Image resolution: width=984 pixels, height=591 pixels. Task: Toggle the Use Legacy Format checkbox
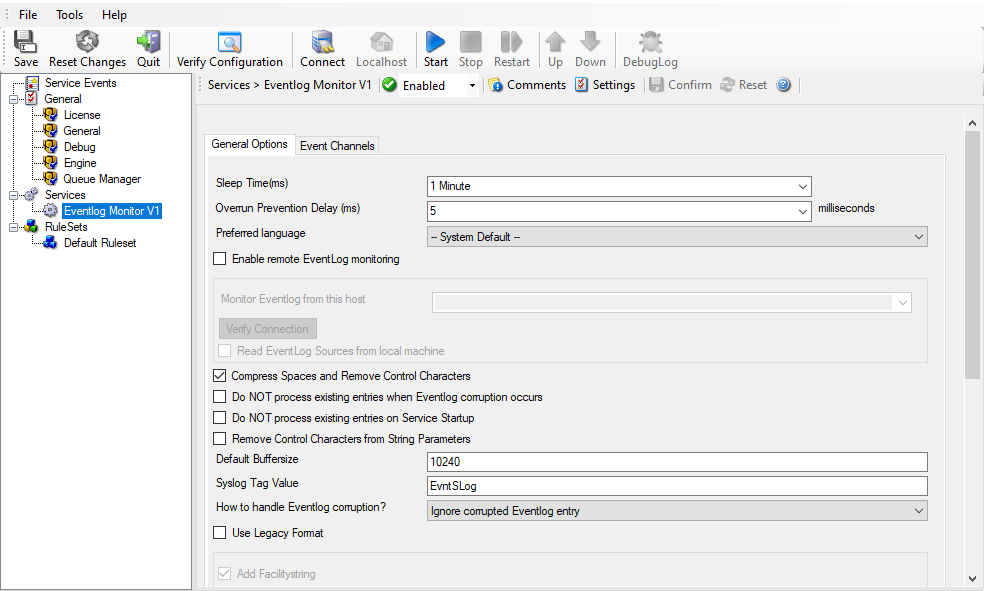click(x=220, y=533)
